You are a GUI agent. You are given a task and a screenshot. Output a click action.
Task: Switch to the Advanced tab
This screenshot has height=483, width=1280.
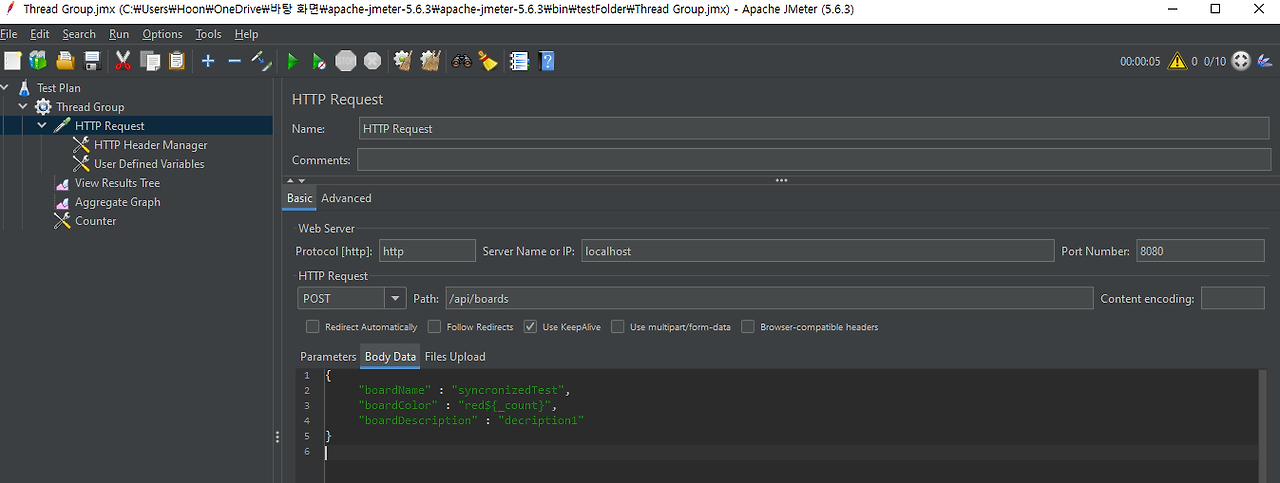pyautogui.click(x=346, y=198)
